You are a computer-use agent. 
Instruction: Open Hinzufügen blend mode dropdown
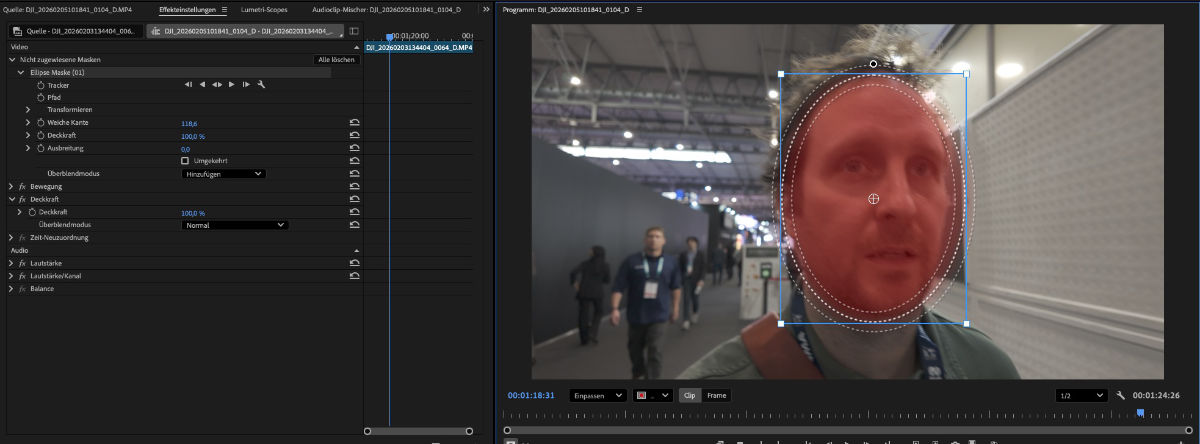pyautogui.click(x=224, y=174)
